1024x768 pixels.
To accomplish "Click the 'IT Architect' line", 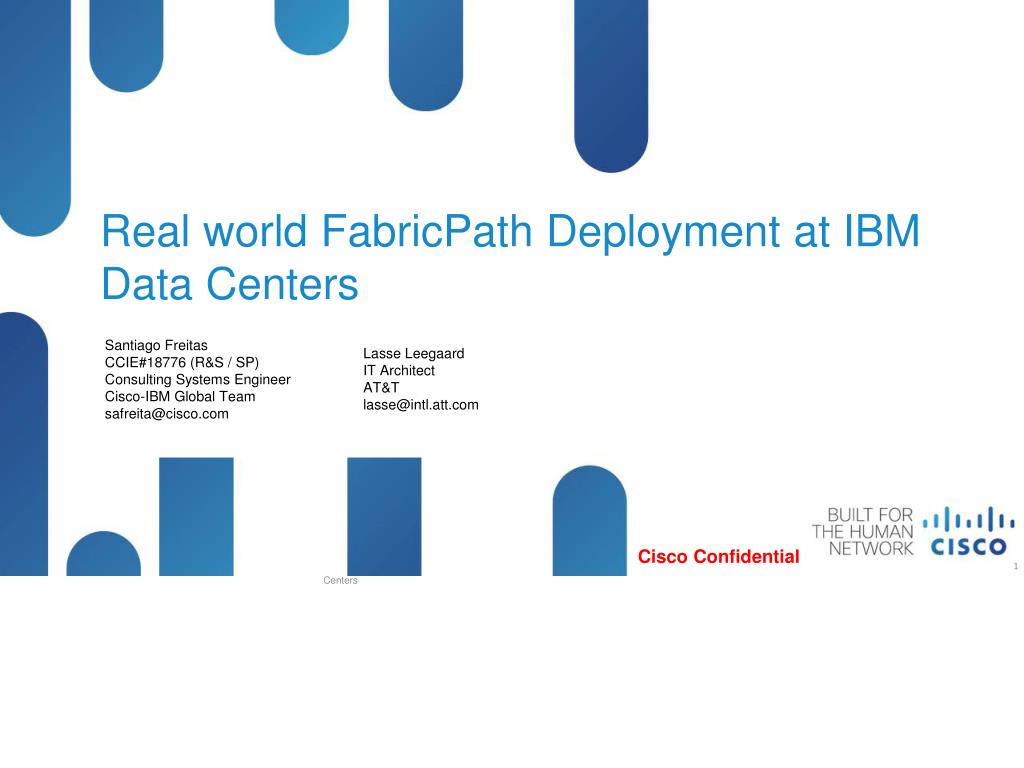I will (x=398, y=370).
